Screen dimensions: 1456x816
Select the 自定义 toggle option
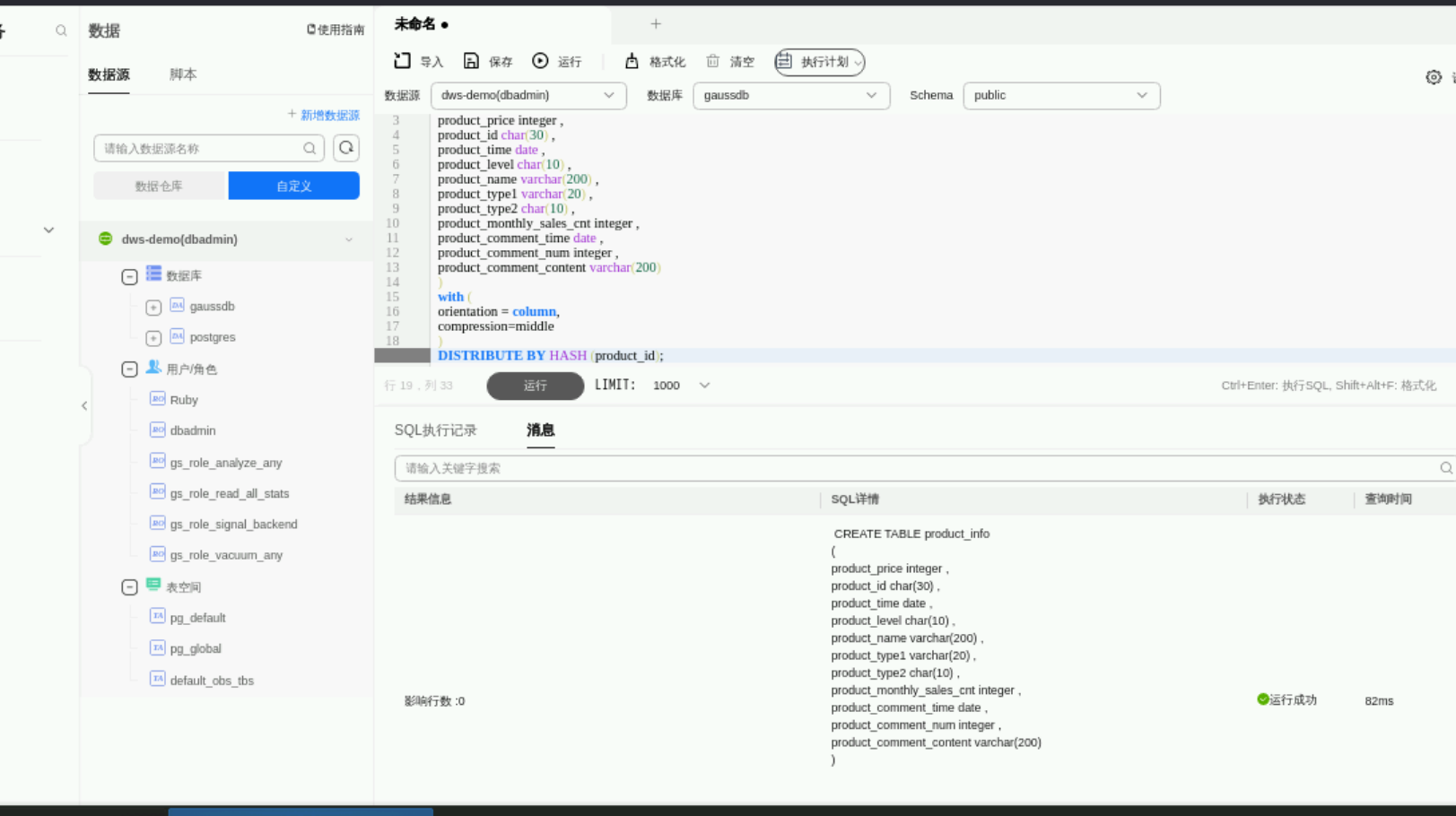coord(294,186)
